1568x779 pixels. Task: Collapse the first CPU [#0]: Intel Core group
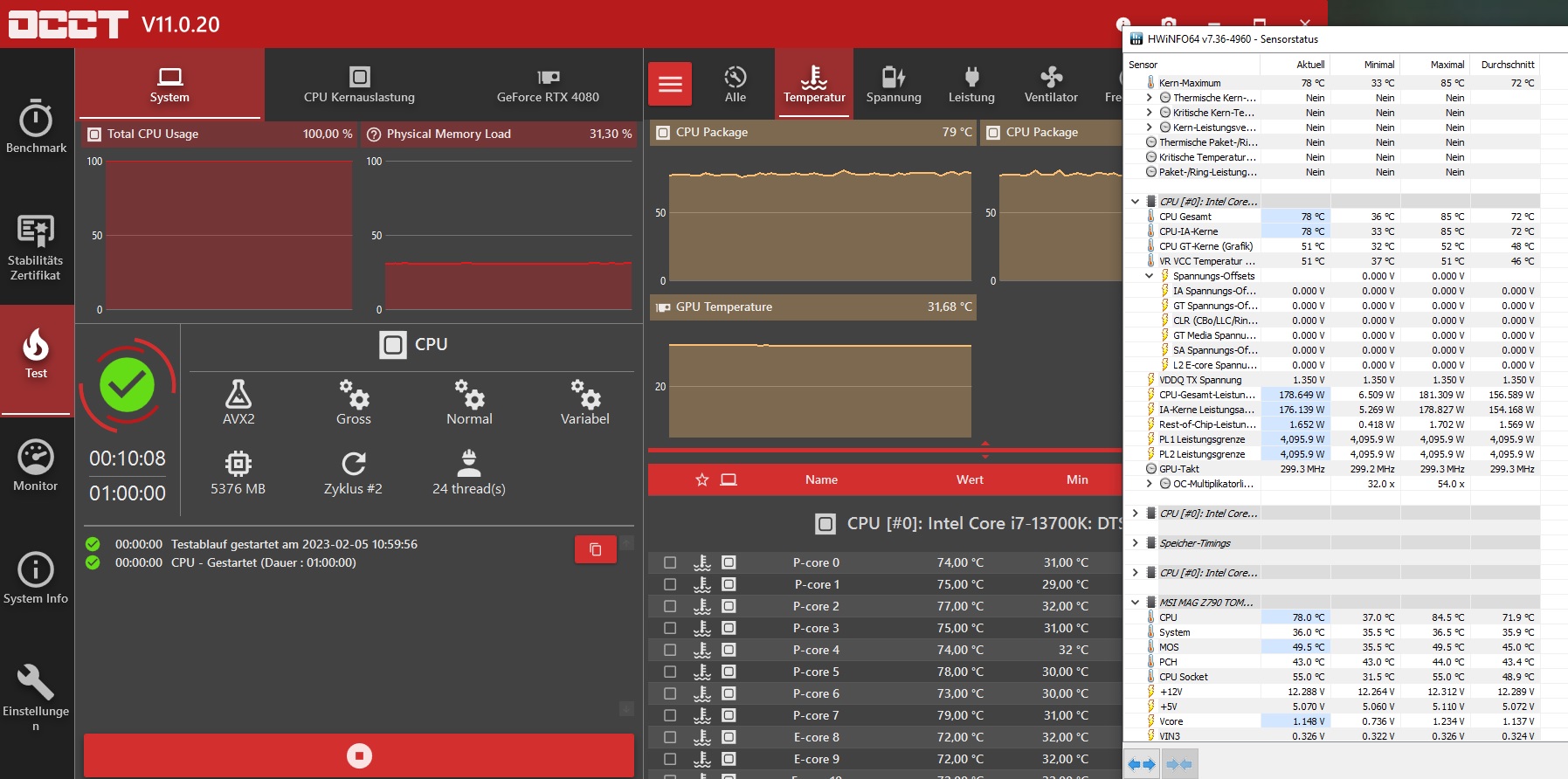pyautogui.click(x=1135, y=202)
